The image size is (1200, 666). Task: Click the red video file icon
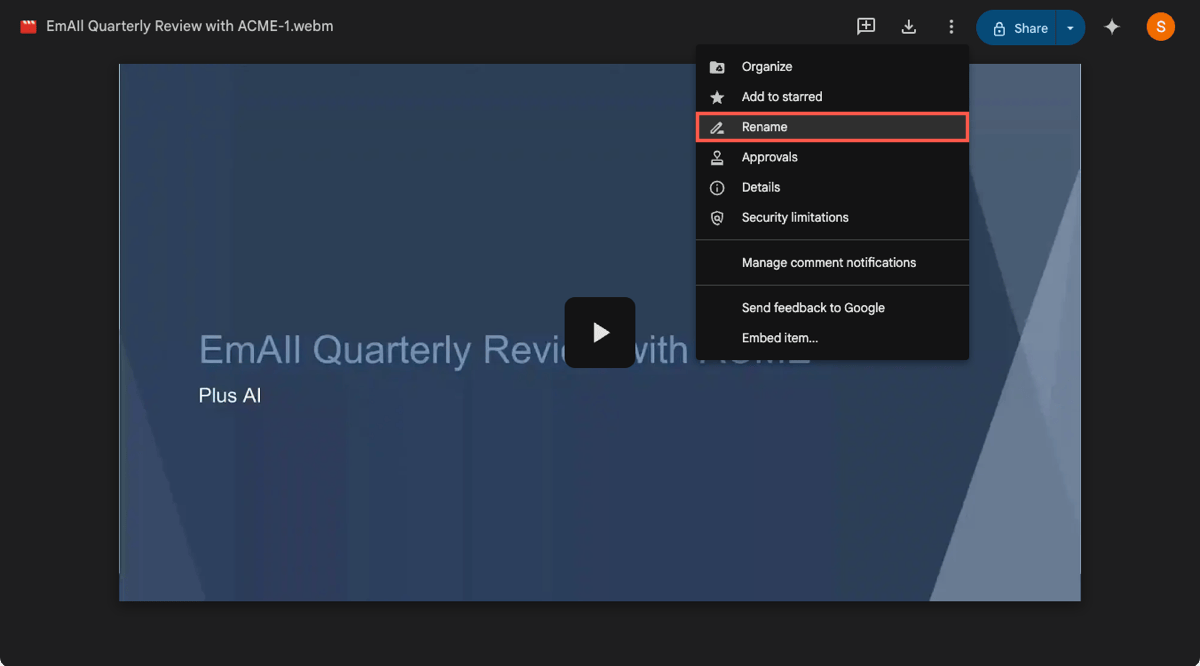pos(29,27)
